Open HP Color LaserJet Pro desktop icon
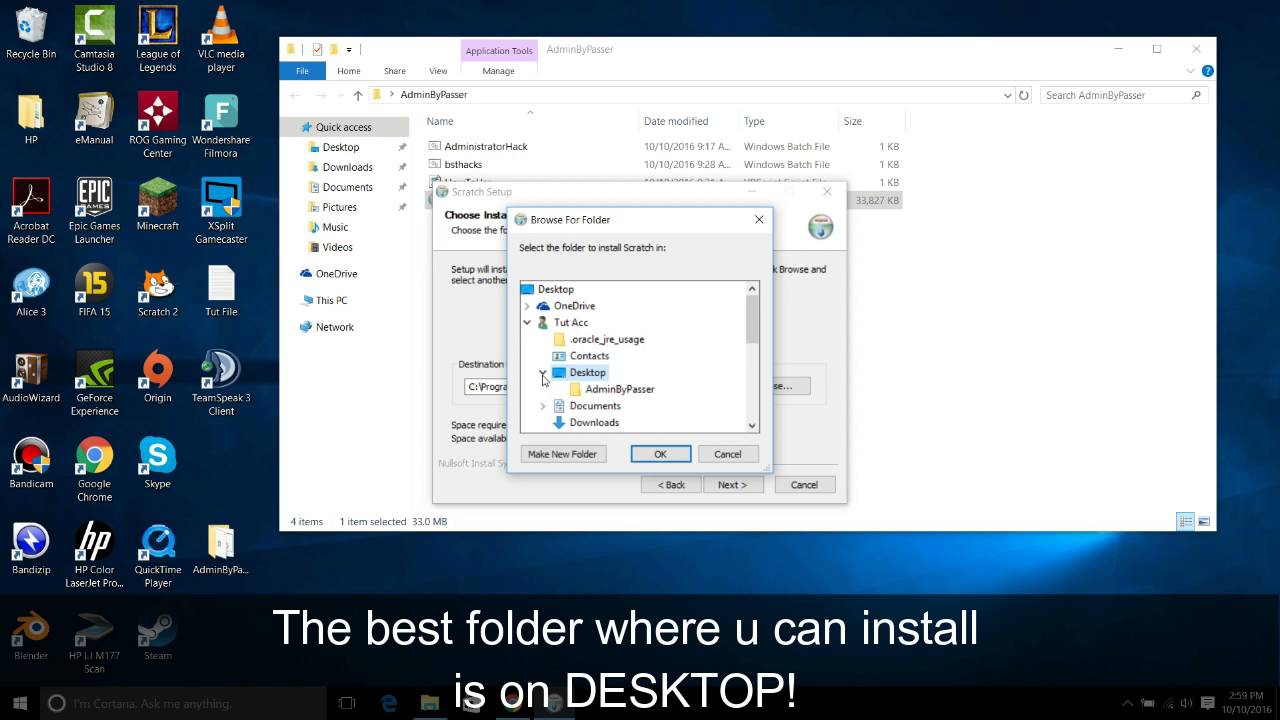This screenshot has width=1280, height=720. pyautogui.click(x=94, y=556)
